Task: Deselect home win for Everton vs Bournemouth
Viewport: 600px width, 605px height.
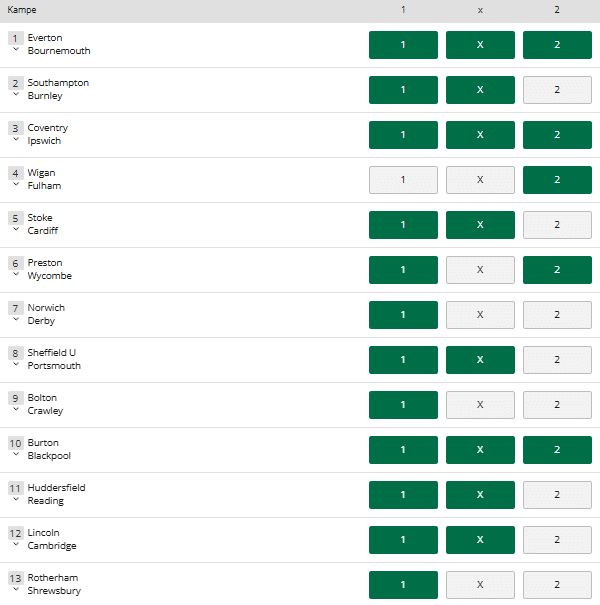Action: [403, 45]
